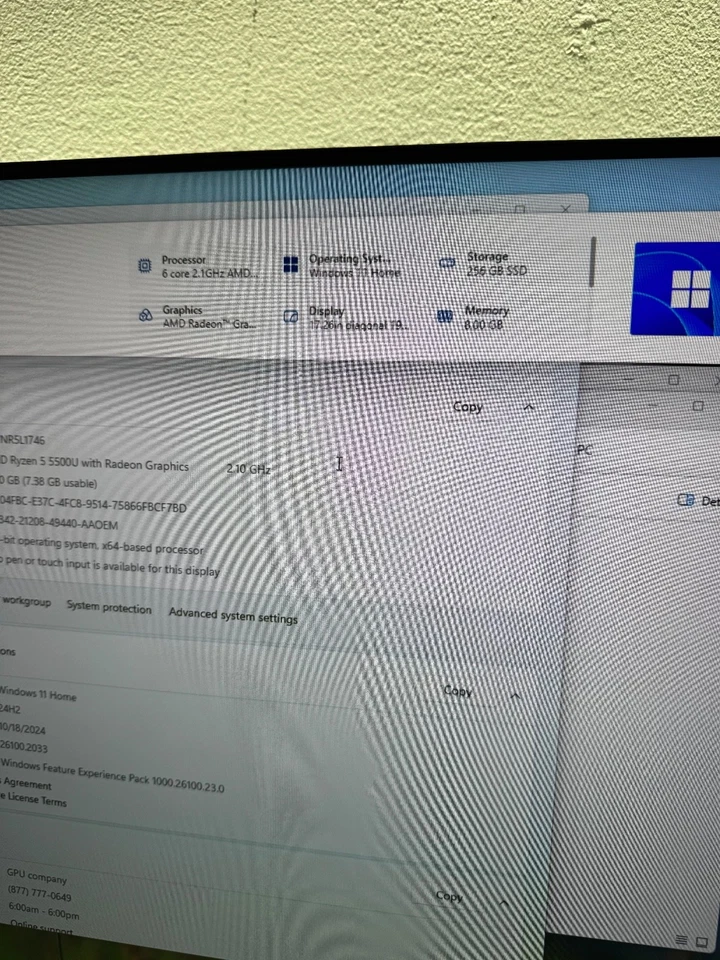The height and width of the screenshot is (960, 720).
Task: Click the Processor chip icon
Action: coord(144,266)
